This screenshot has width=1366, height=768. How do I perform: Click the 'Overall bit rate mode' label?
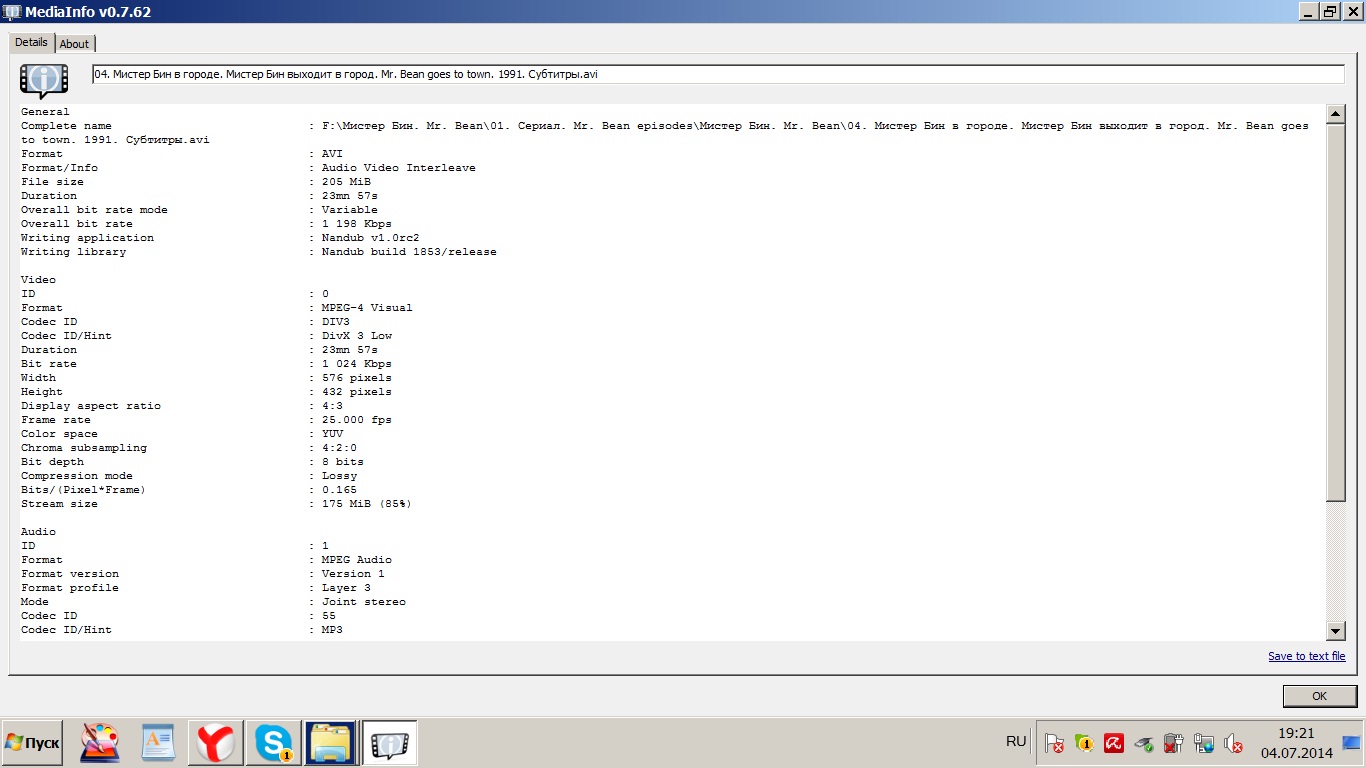click(94, 210)
